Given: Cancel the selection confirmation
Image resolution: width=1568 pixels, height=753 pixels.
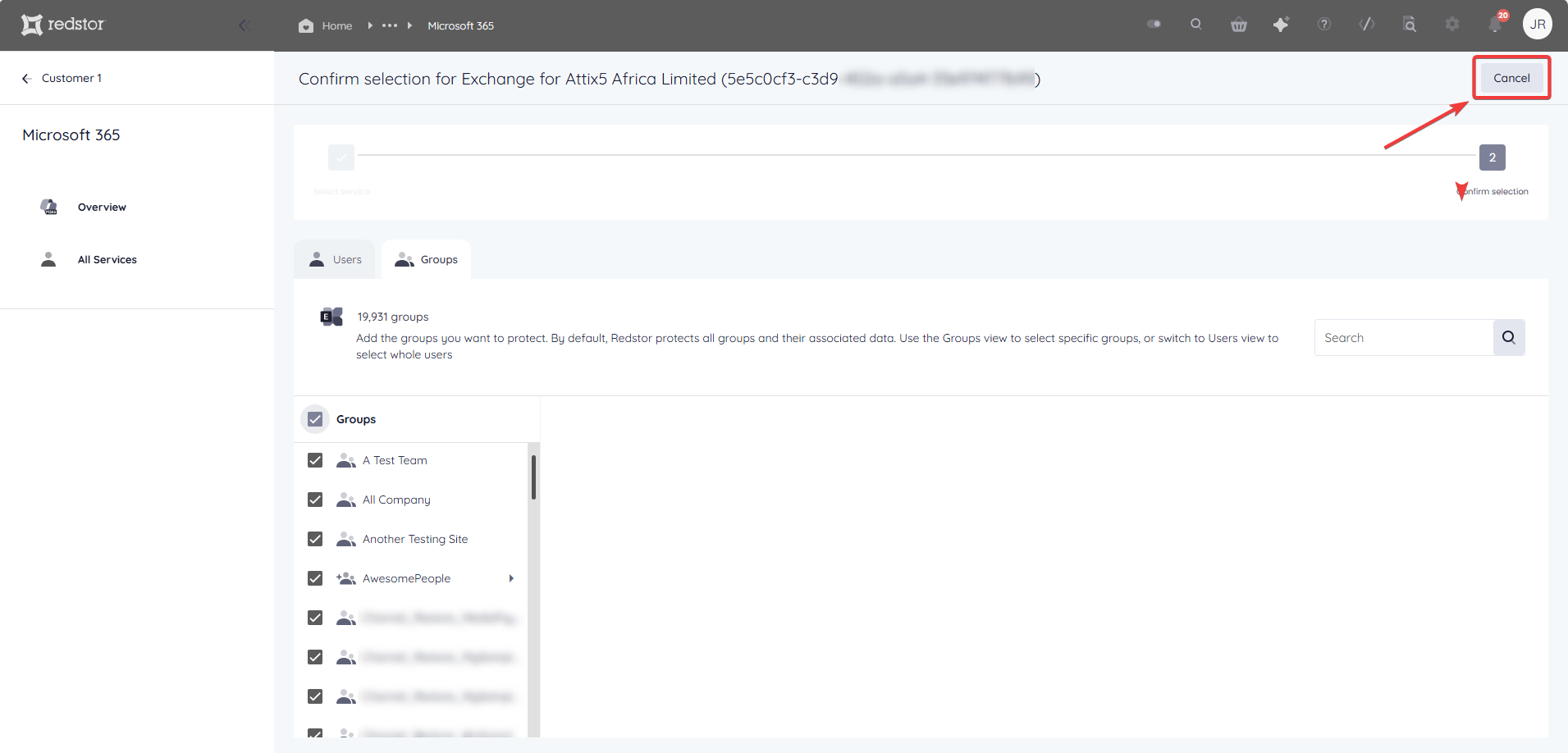Looking at the screenshot, I should tap(1511, 78).
